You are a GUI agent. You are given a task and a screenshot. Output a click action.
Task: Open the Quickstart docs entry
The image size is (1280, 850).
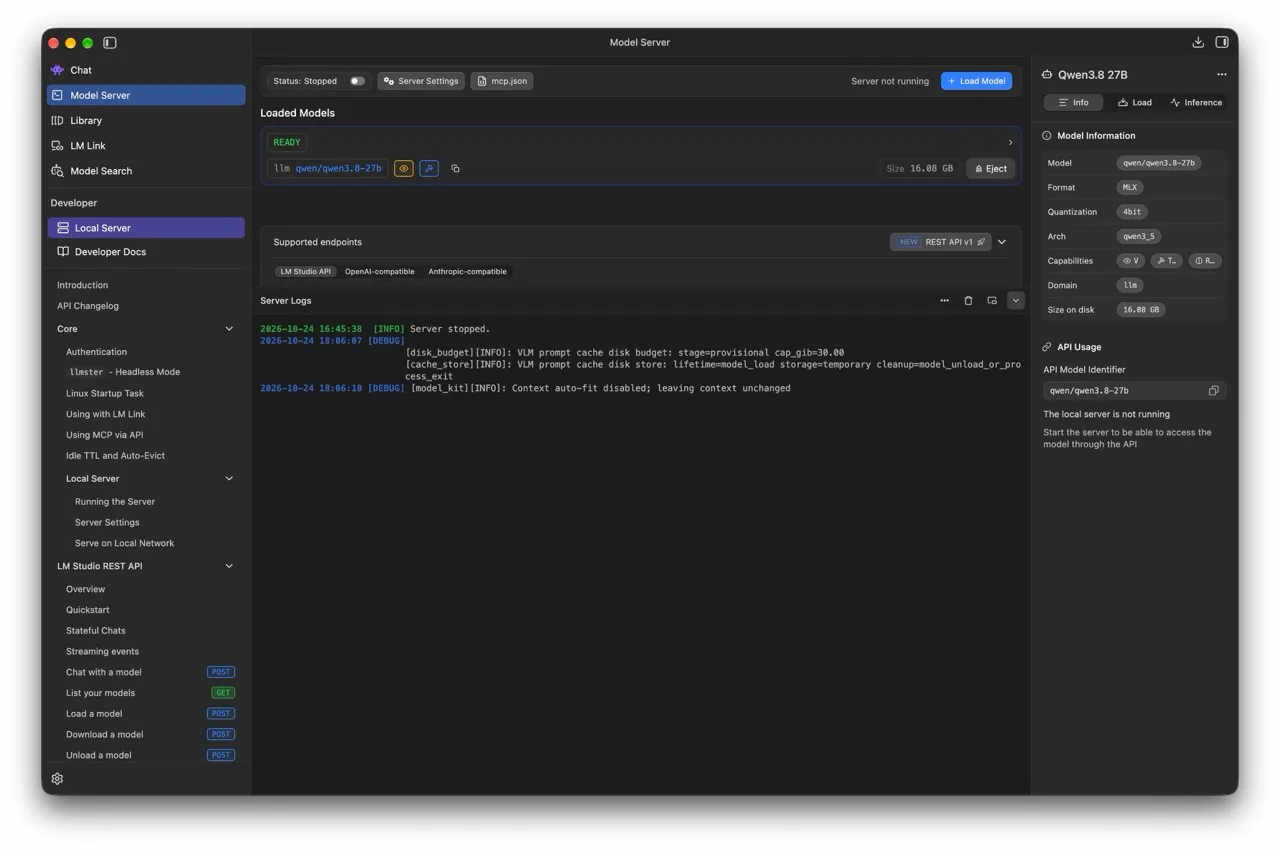(88, 610)
